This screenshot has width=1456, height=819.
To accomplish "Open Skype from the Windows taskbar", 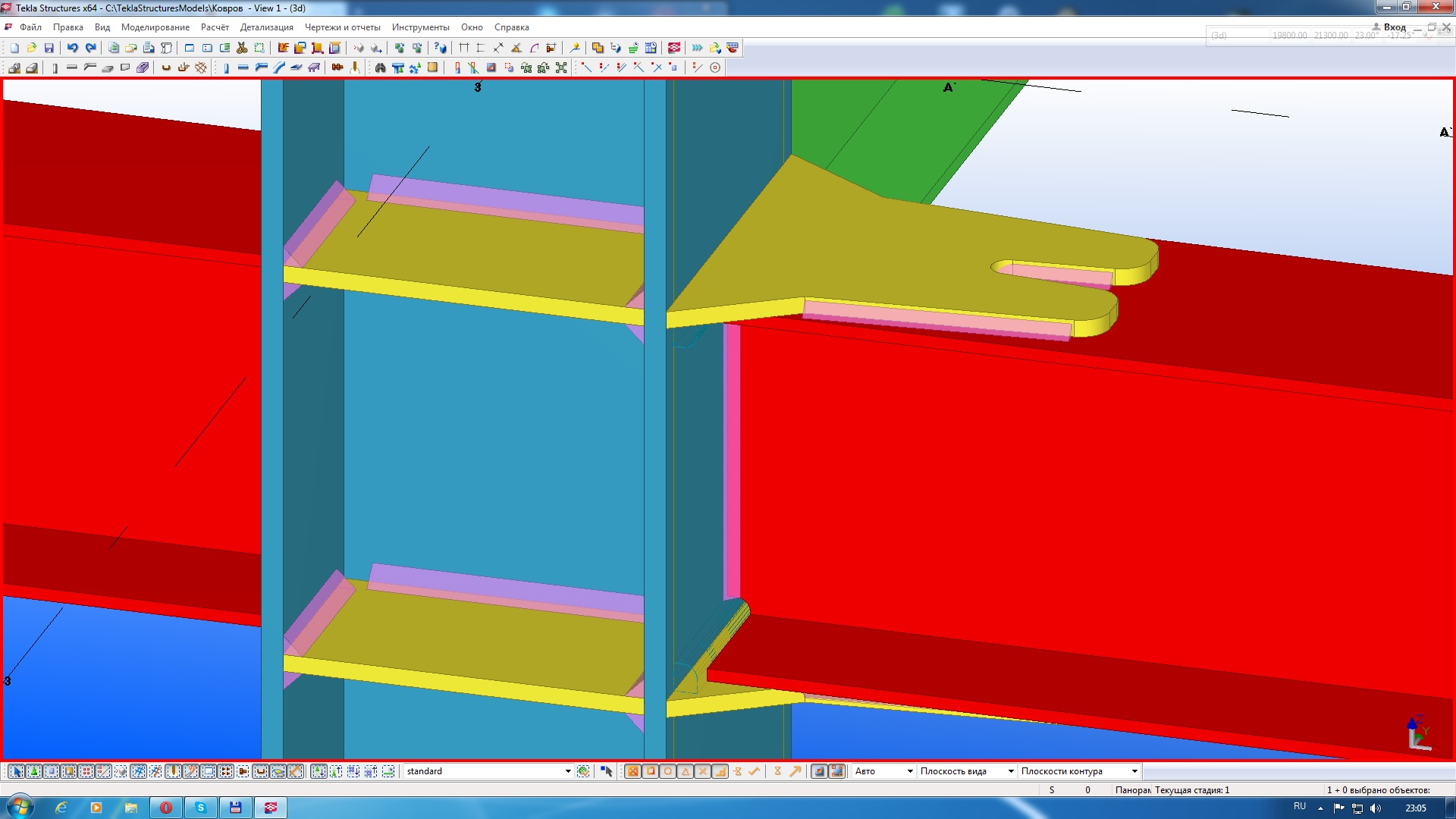I will click(200, 808).
